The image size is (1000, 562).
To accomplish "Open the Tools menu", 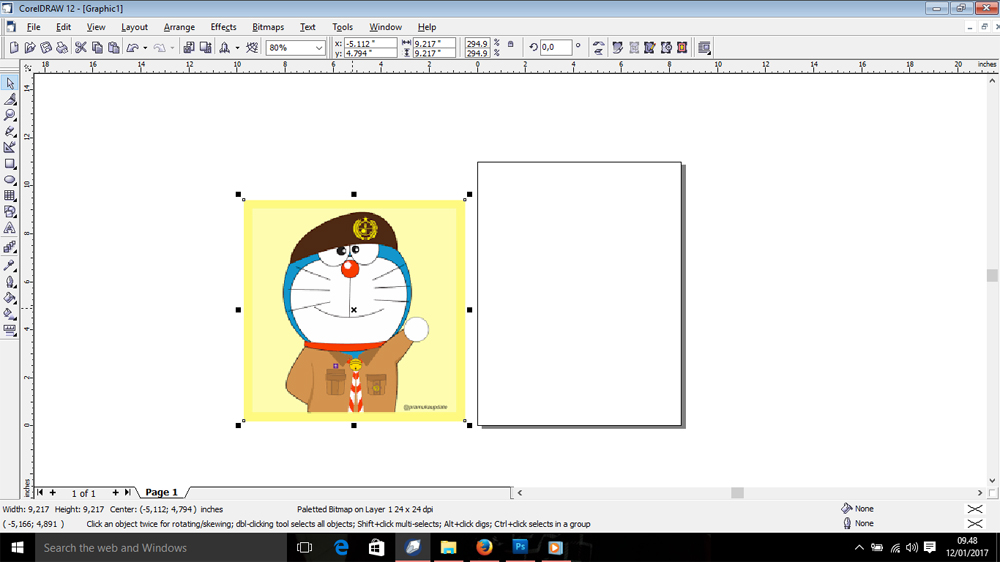I will pos(342,27).
